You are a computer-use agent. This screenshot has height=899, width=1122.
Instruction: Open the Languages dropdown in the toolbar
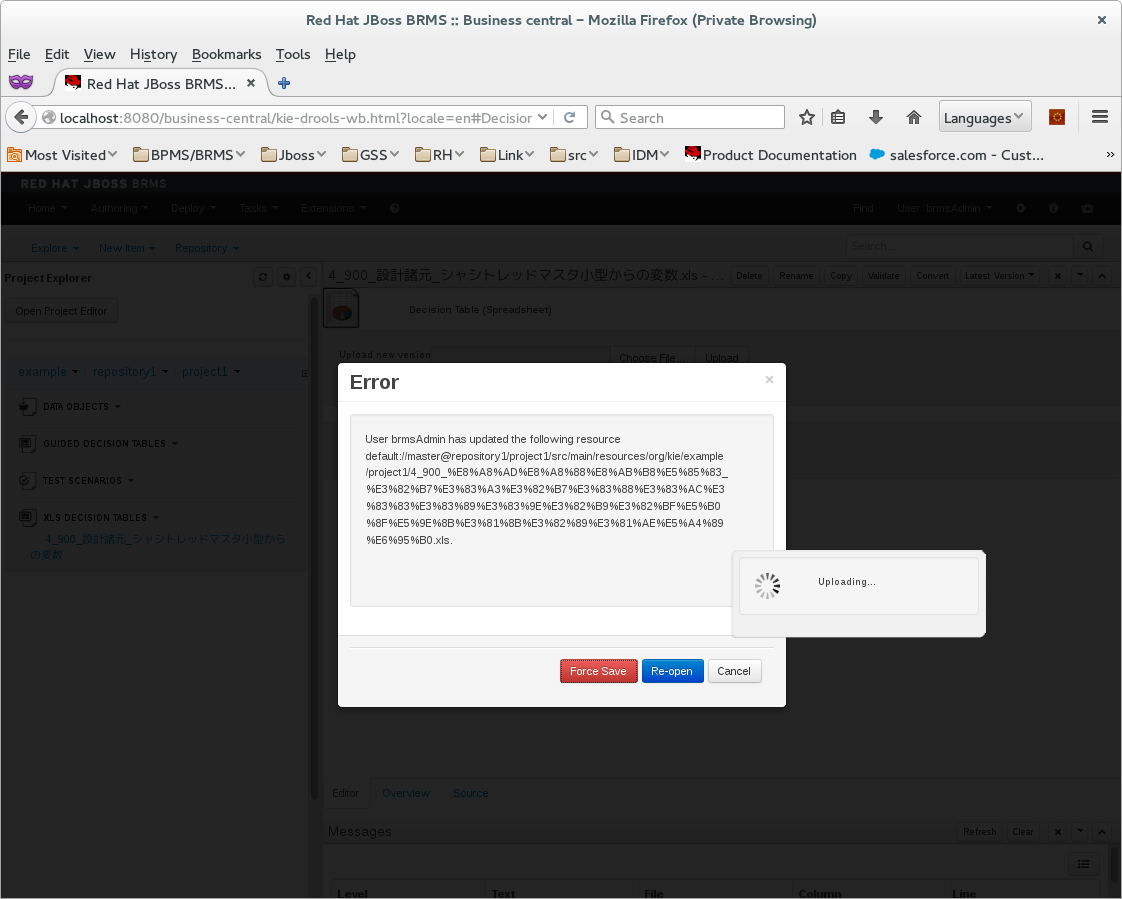985,117
